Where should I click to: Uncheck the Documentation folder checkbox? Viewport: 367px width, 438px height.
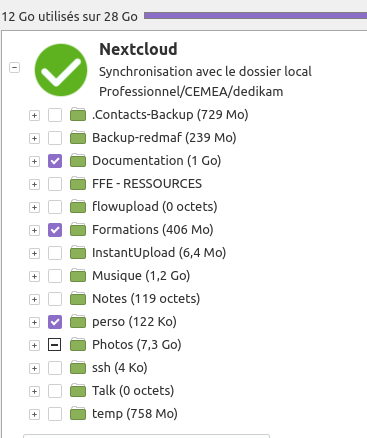click(55, 161)
